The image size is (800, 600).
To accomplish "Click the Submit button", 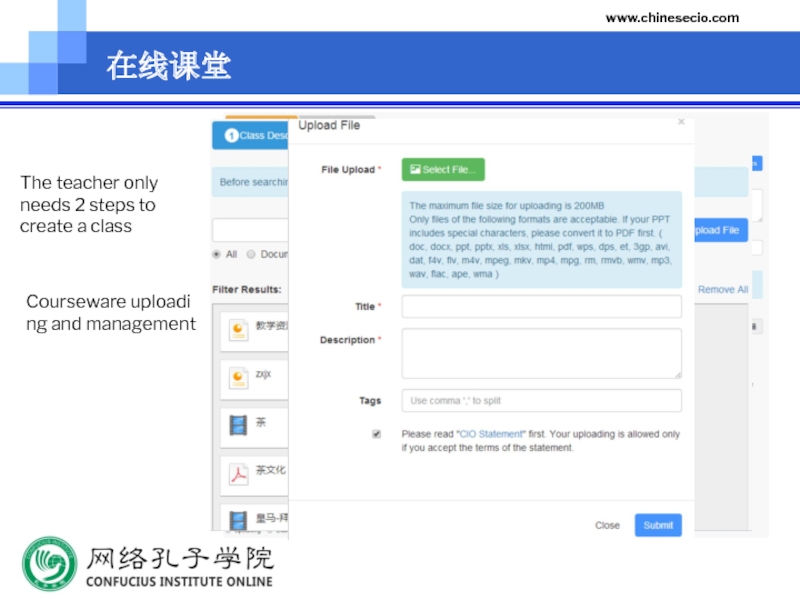I will [658, 525].
